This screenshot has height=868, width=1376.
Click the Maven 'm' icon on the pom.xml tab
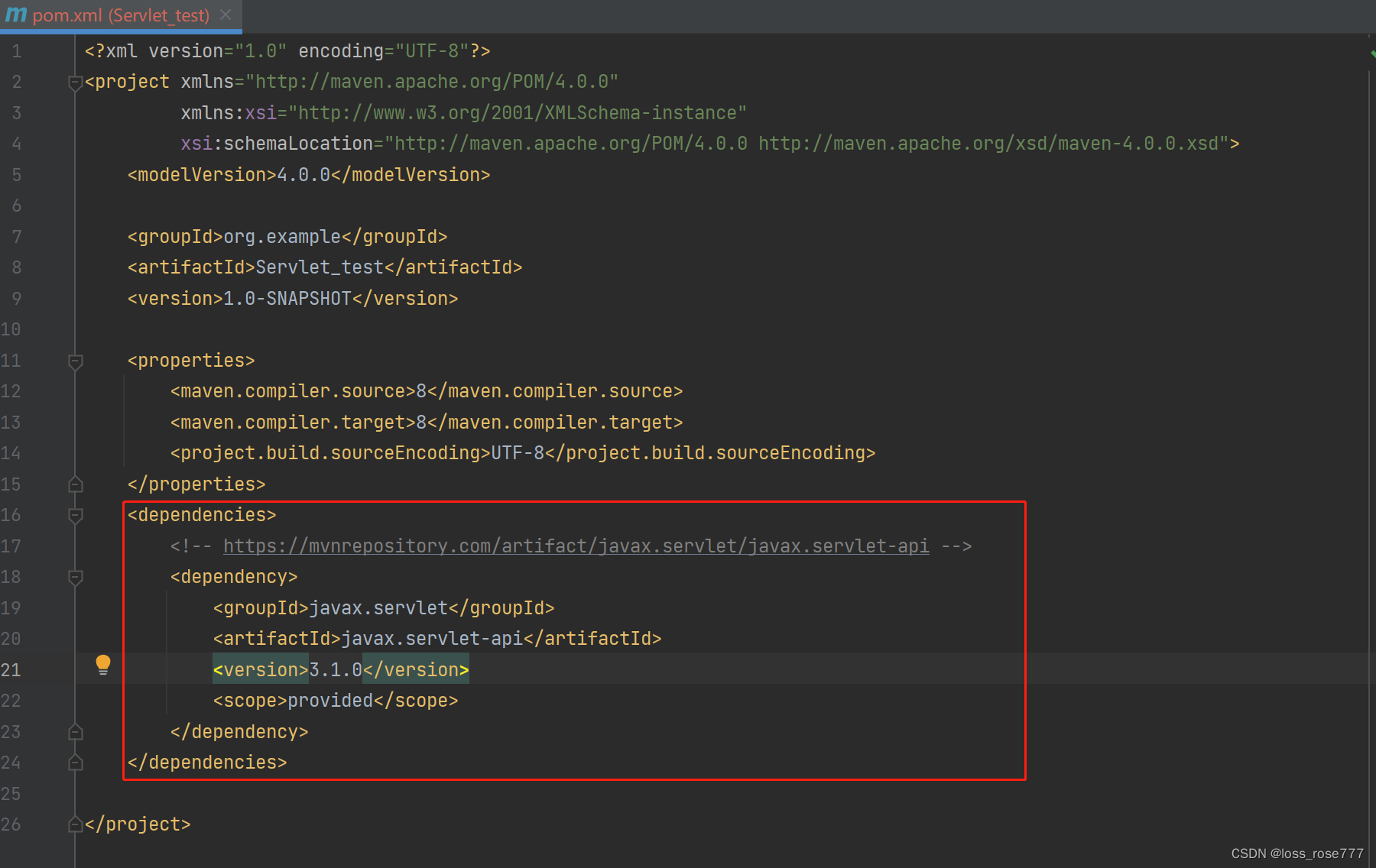[x=16, y=15]
